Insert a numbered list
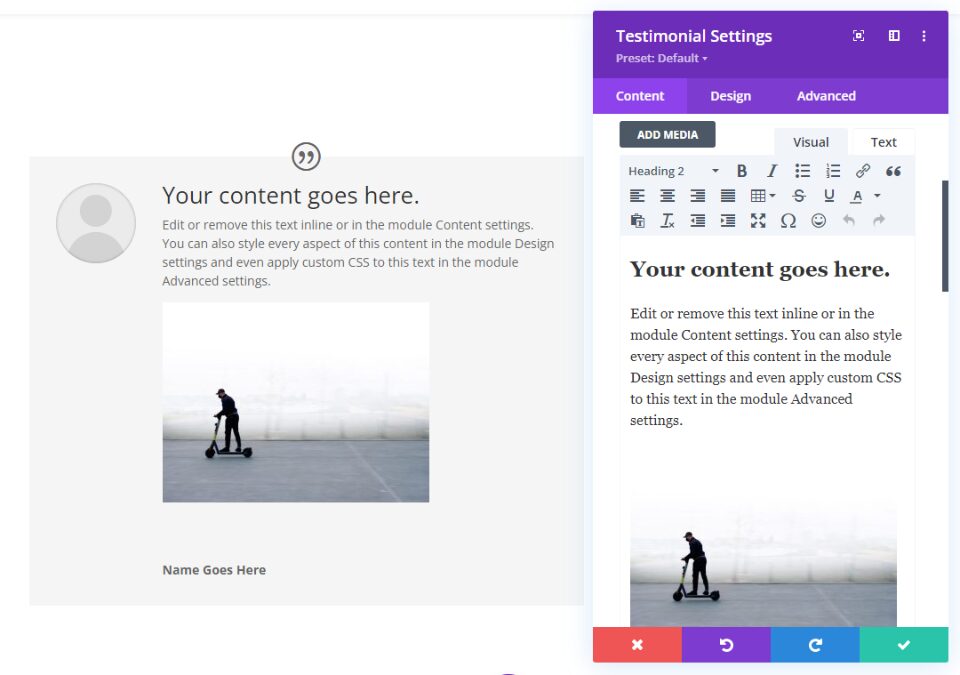The height and width of the screenshot is (675, 960). pos(833,171)
